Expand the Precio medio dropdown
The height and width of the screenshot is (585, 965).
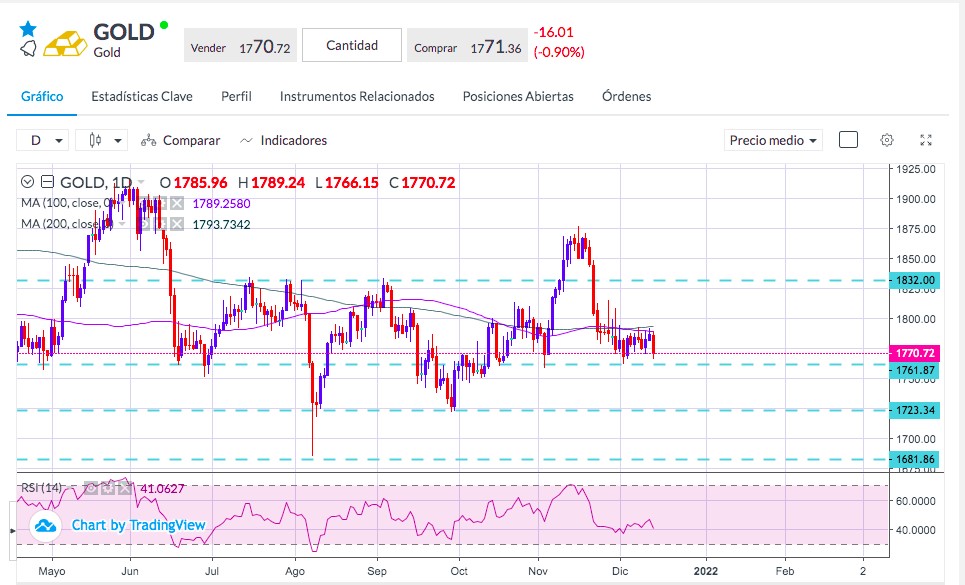tap(773, 140)
